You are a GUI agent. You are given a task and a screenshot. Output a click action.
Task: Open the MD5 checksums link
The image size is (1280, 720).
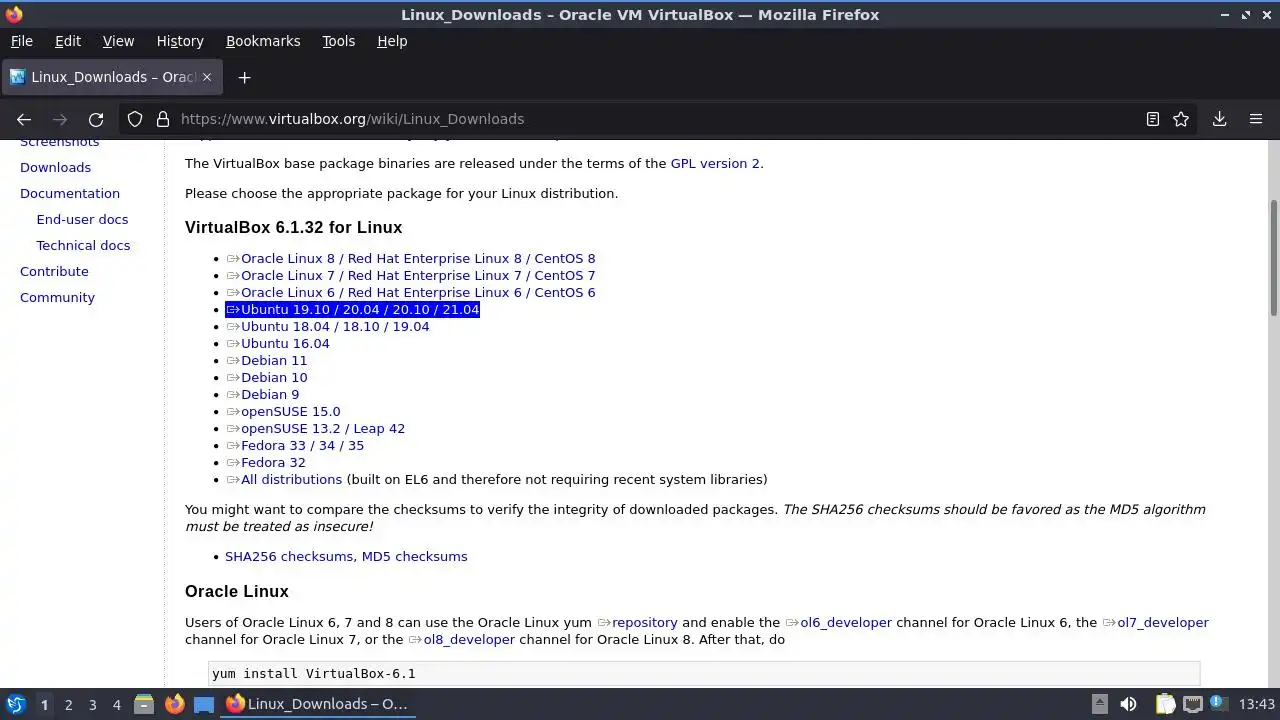414,556
